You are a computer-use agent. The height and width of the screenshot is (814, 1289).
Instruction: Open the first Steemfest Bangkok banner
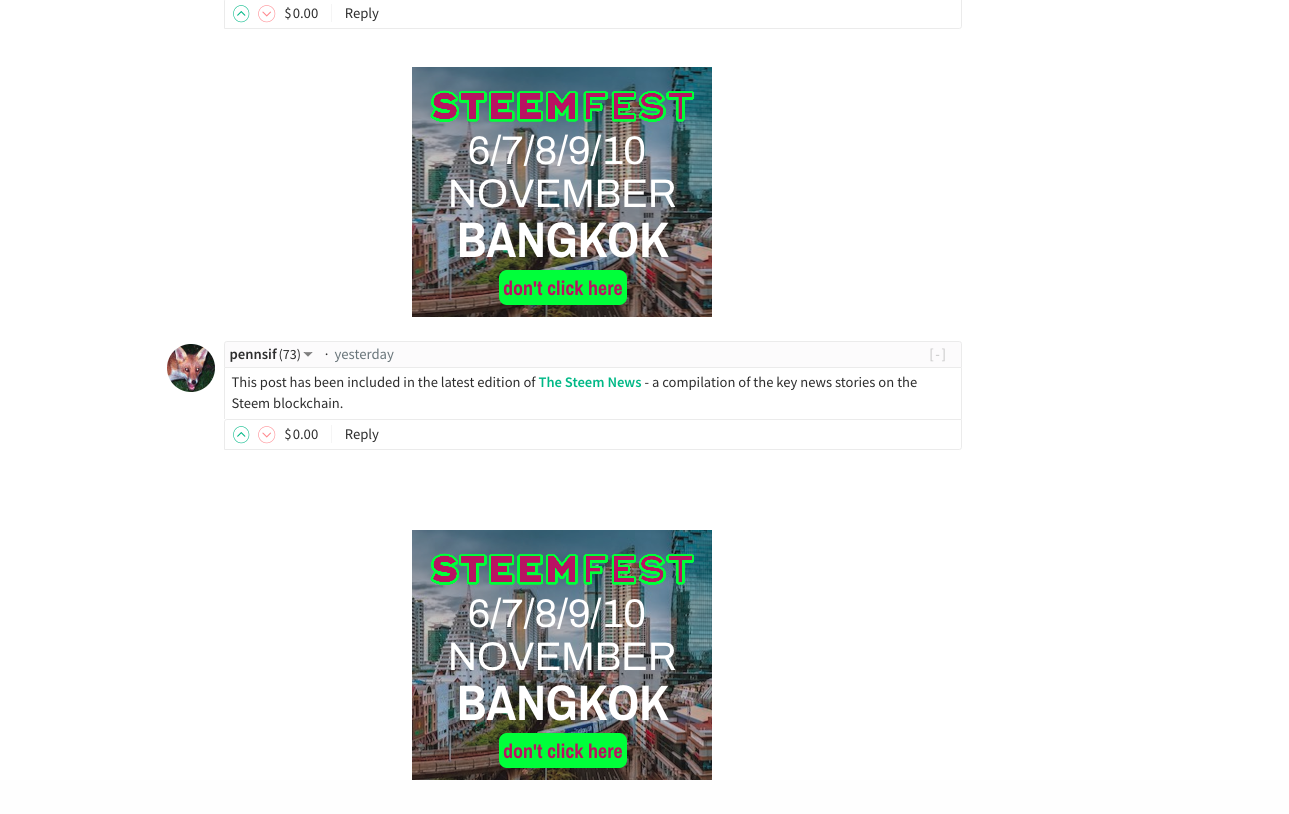click(x=562, y=192)
